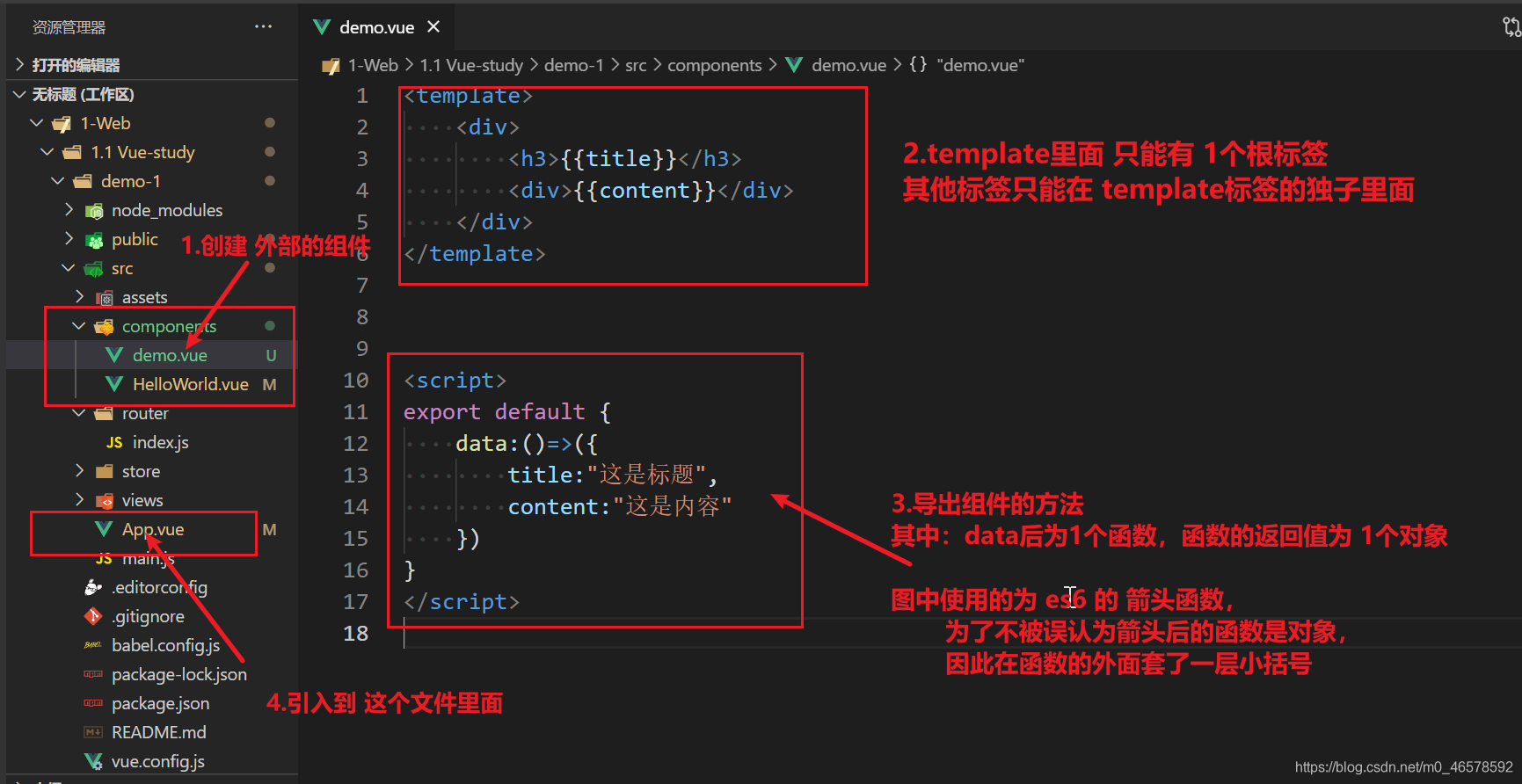This screenshot has height=784, width=1522.
Task: Collapse the 无标题 (工作区) section
Action: 19,94
